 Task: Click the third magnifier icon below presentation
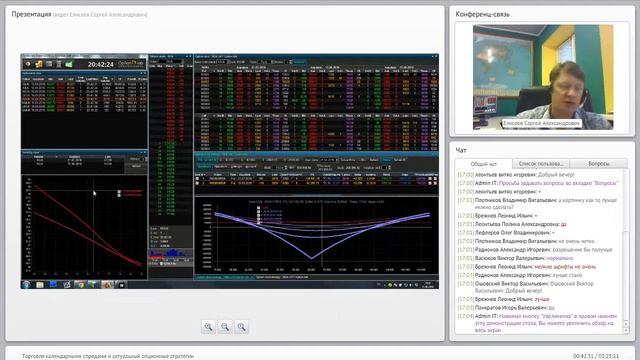coord(242,327)
